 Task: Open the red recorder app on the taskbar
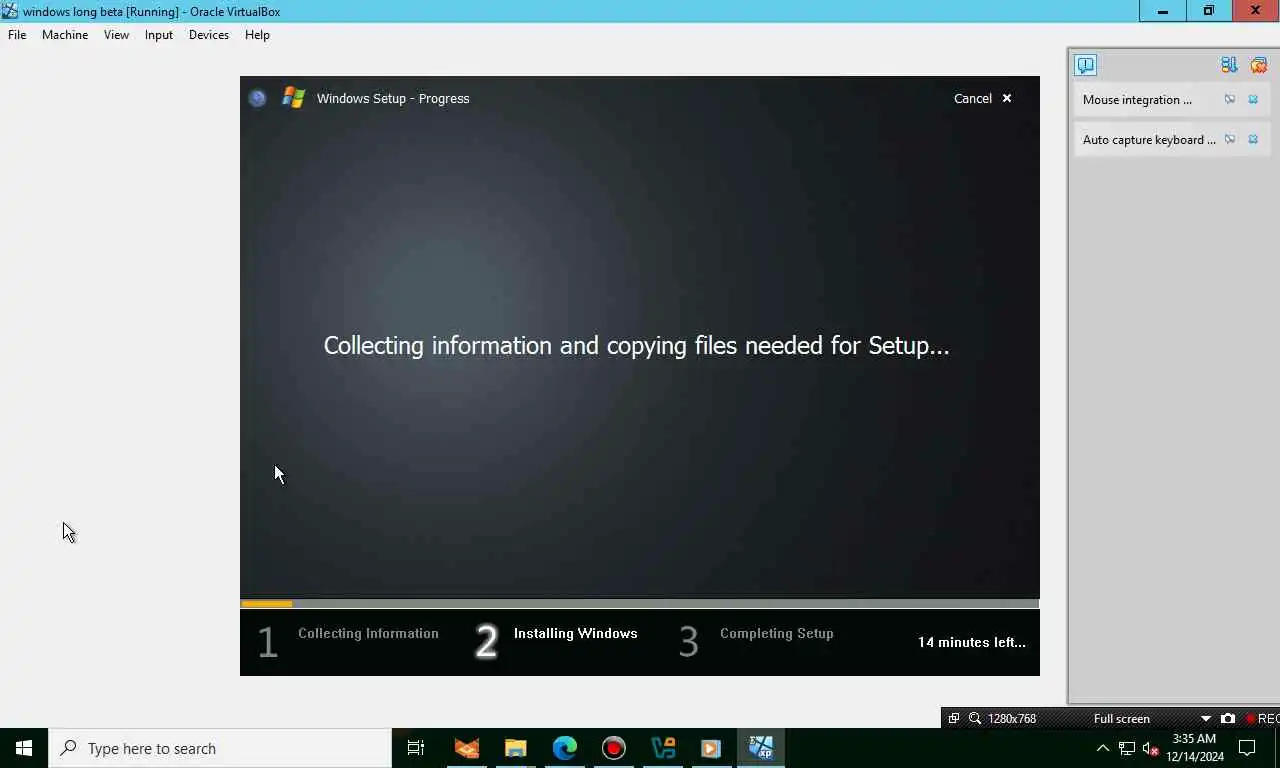coord(614,748)
